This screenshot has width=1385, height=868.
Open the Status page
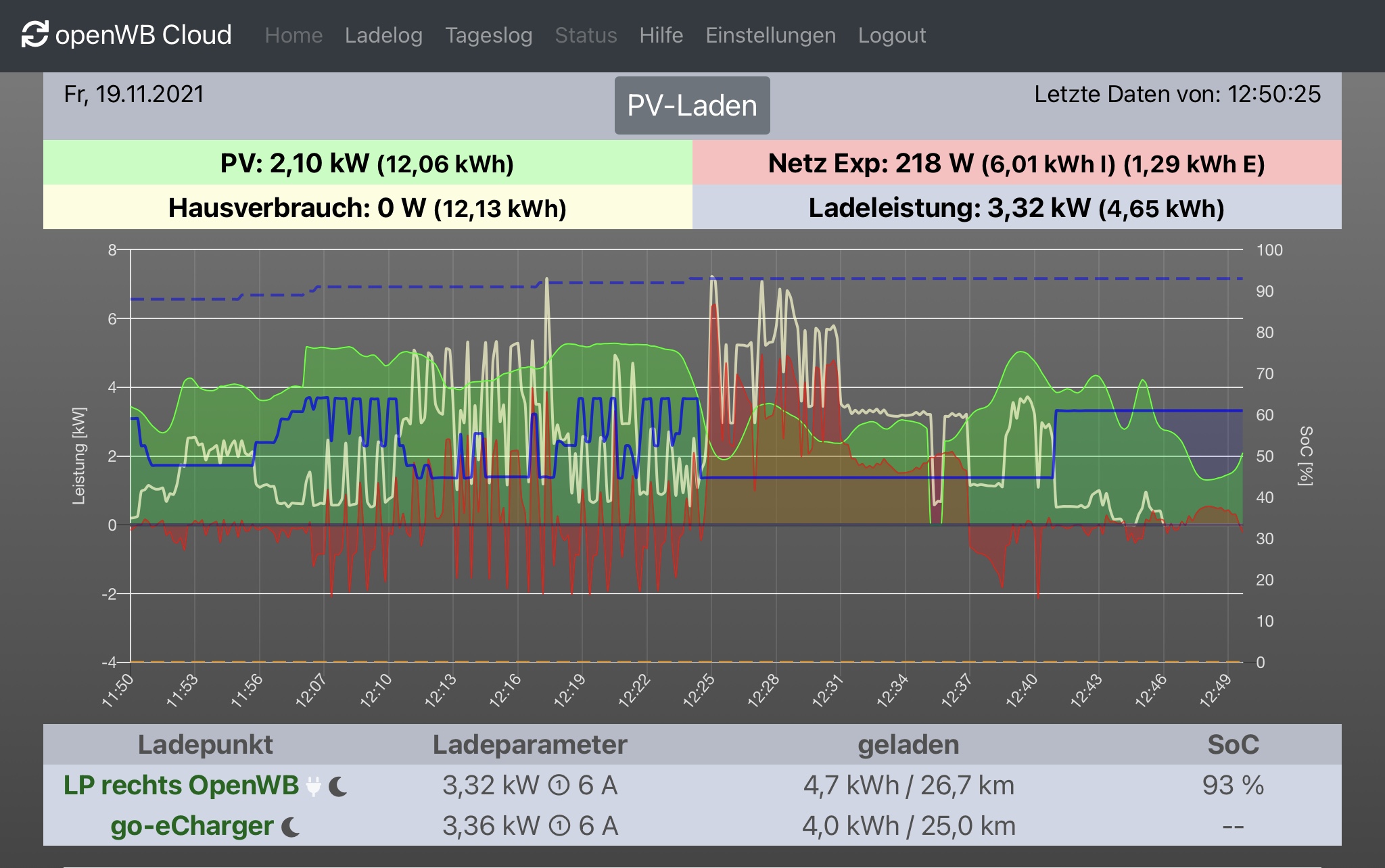click(x=586, y=35)
